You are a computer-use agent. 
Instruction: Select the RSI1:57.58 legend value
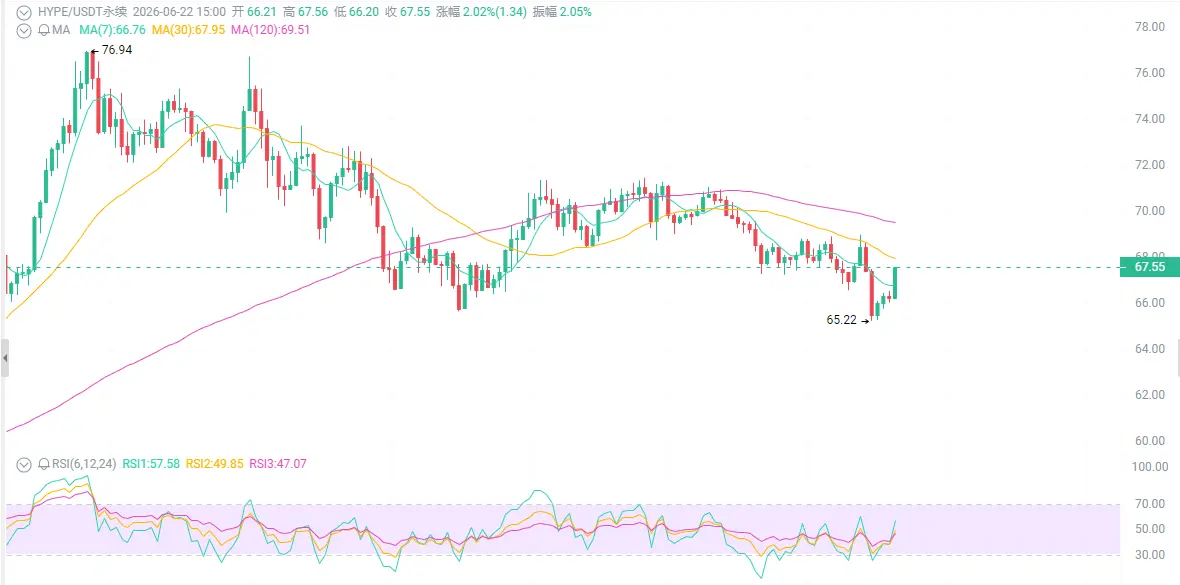point(151,465)
